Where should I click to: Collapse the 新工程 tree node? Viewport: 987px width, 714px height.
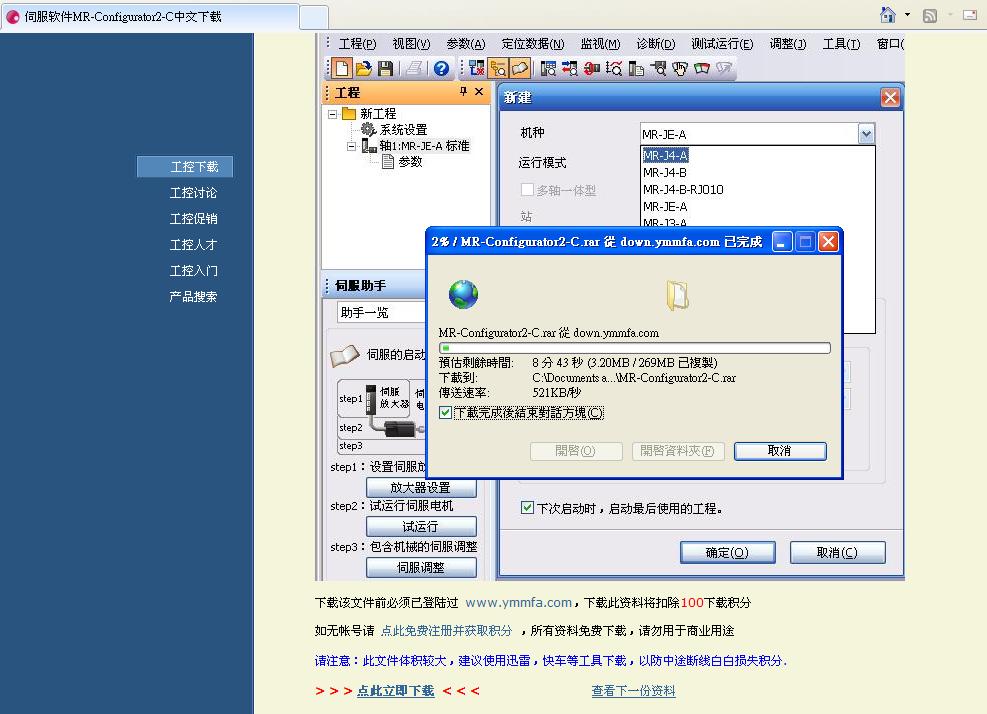tap(333, 114)
